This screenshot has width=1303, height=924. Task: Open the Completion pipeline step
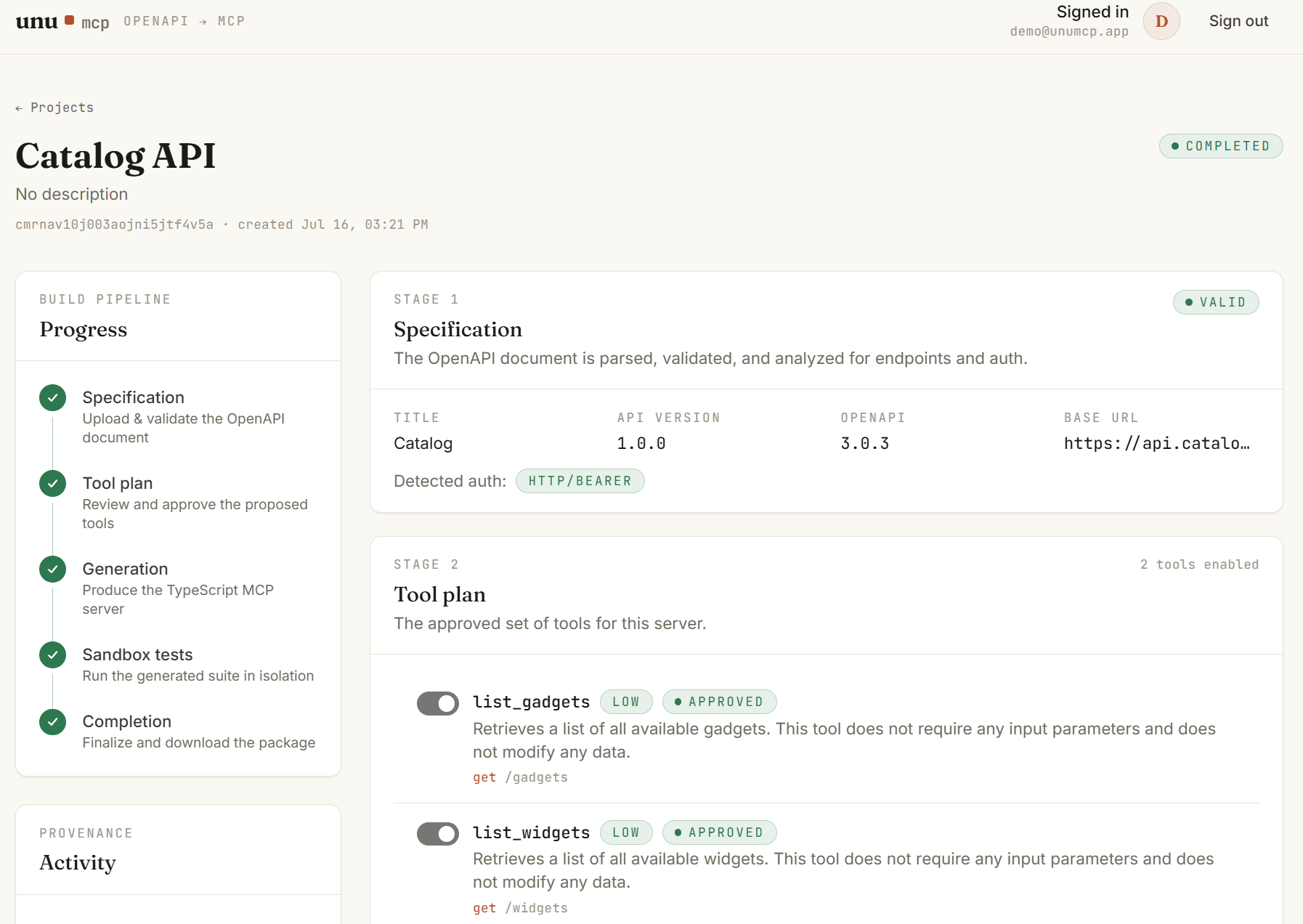(178, 731)
